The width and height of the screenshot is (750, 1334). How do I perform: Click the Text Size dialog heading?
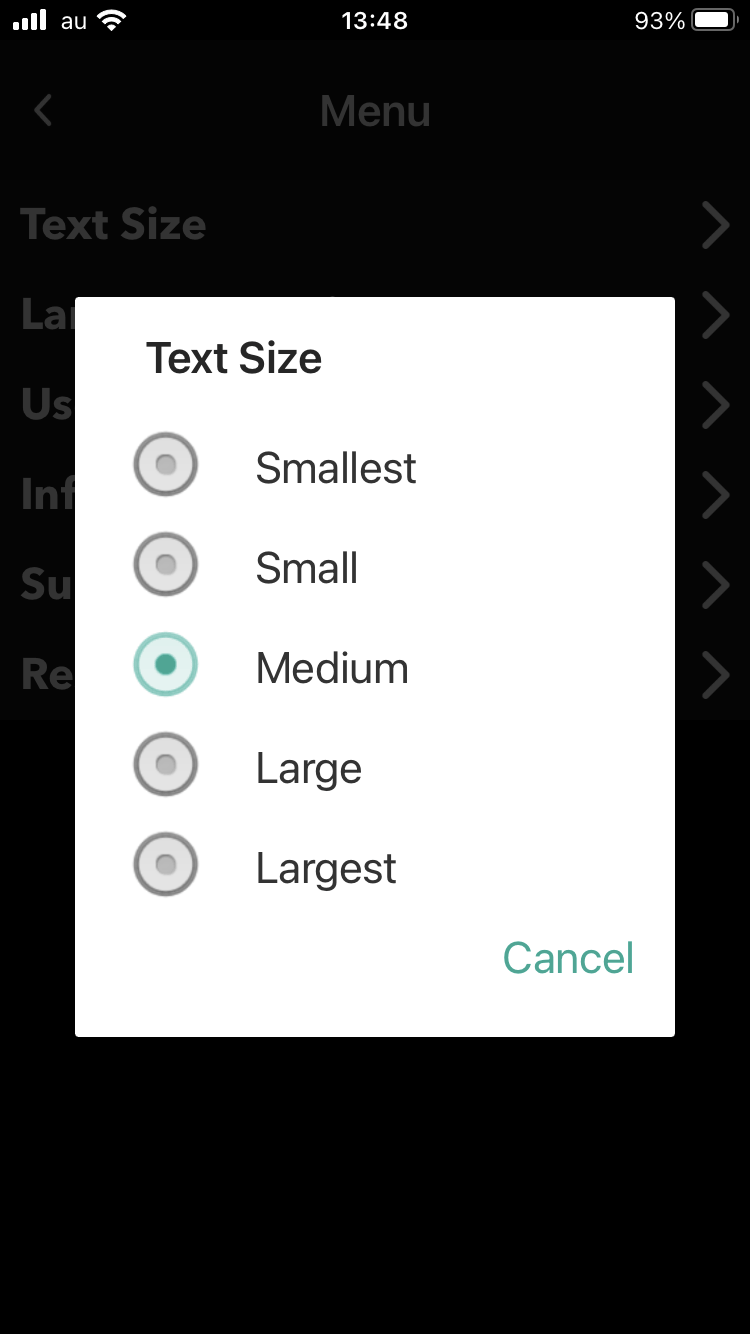coord(234,358)
